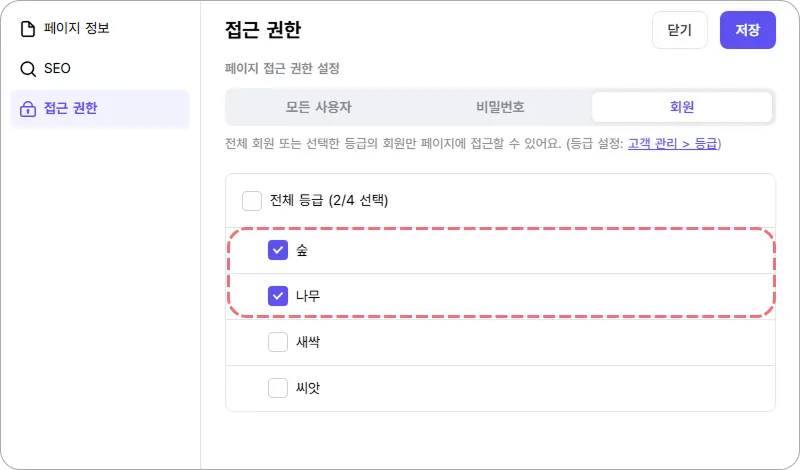This screenshot has width=800, height=470.
Task: Click the 저장 save button
Action: [x=747, y=30]
